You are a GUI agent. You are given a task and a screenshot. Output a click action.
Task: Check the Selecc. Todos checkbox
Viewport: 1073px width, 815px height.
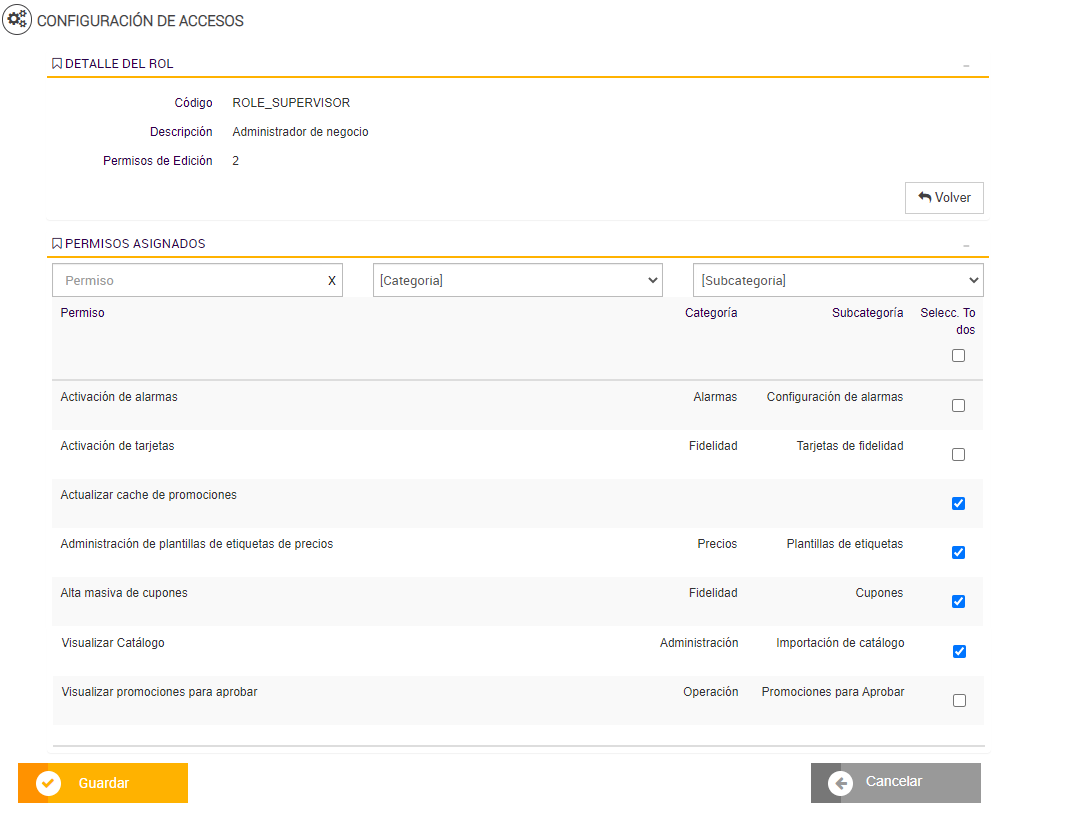(959, 356)
